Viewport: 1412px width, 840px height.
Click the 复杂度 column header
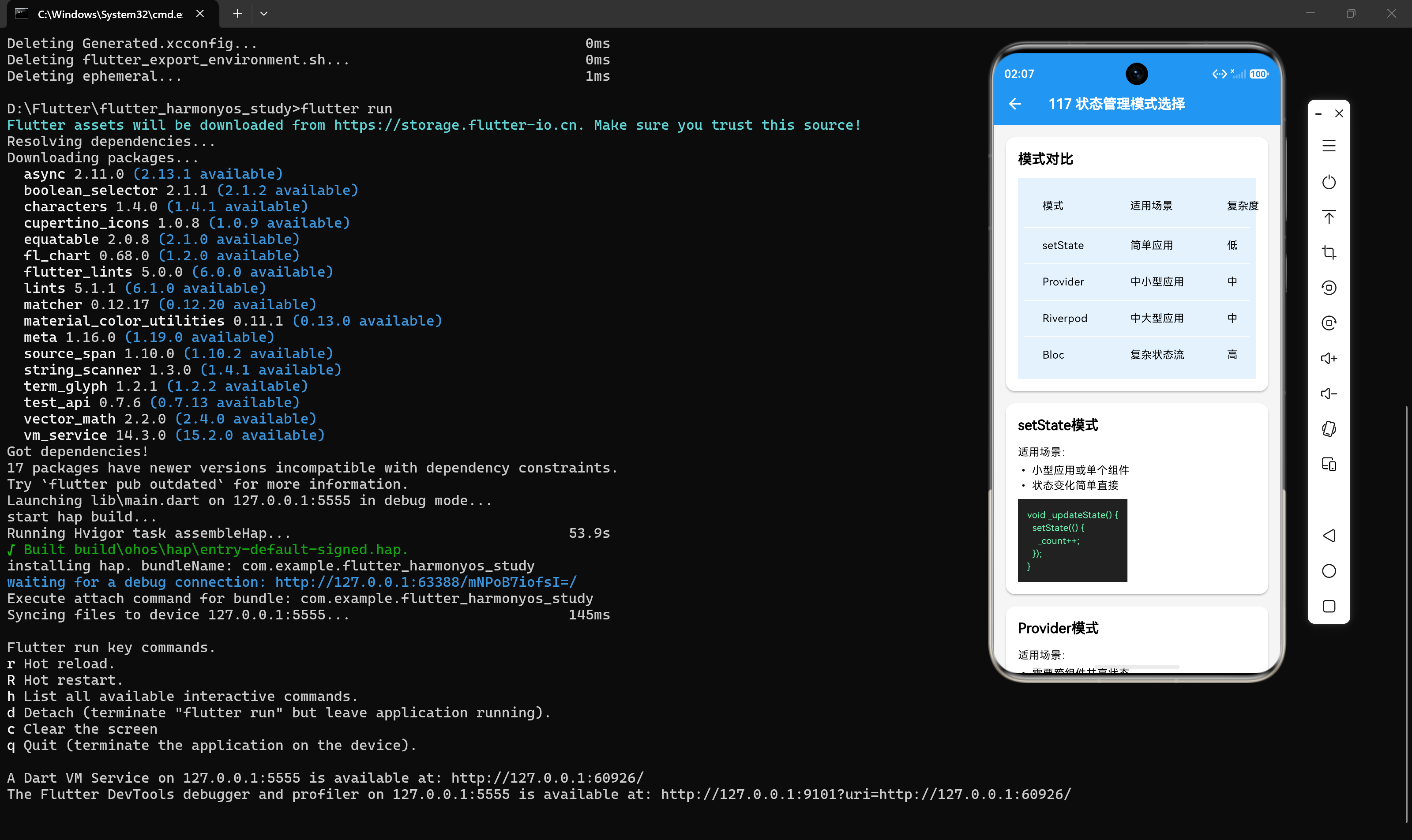tap(1242, 206)
